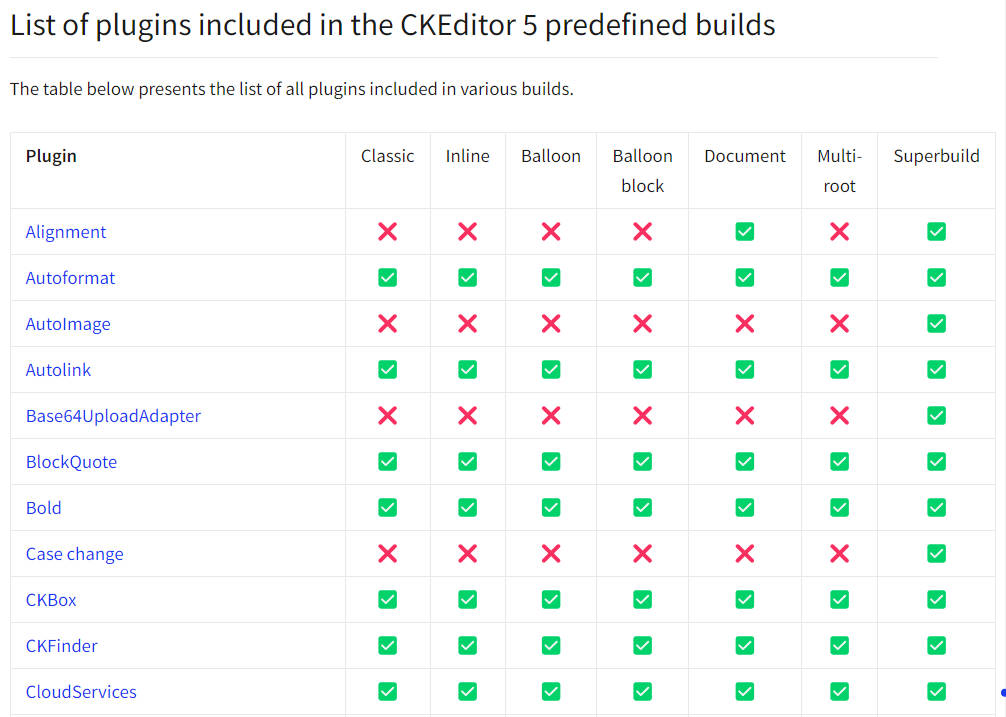Click the red X for Base64UploadAdapter under Inline
Viewport: 1006px width, 717px height.
pyautogui.click(x=468, y=416)
